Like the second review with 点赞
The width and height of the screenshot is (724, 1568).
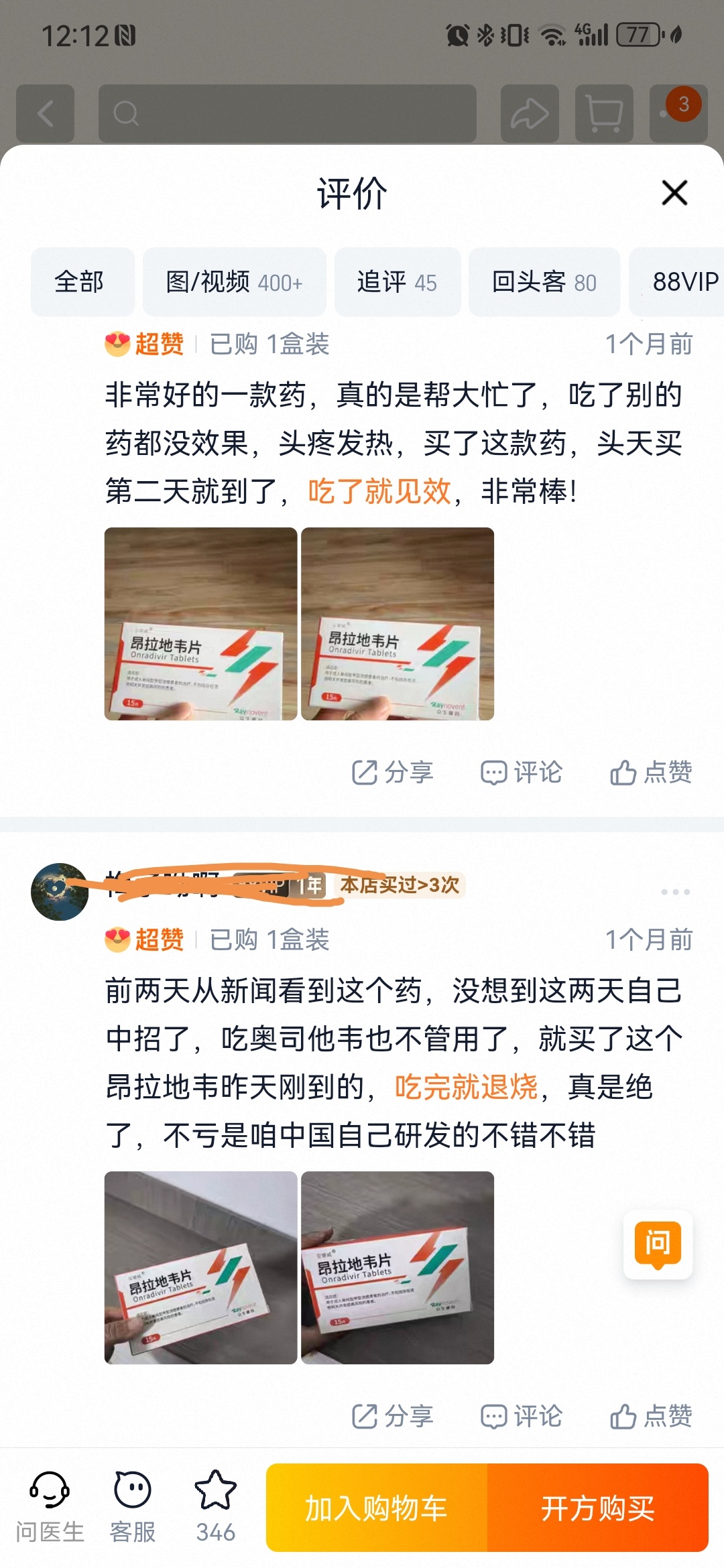(x=651, y=1417)
